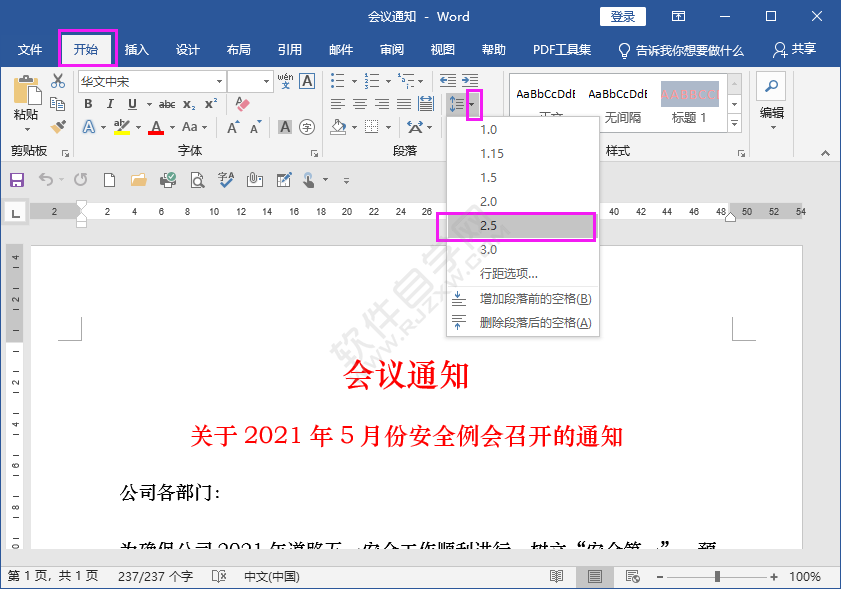This screenshot has height=589, width=841.
Task: Apply the 标题 1 heading style
Action: click(690, 104)
